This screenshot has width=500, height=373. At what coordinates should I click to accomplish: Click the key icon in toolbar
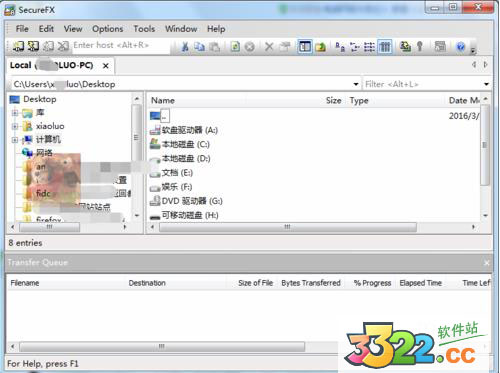click(x=420, y=46)
